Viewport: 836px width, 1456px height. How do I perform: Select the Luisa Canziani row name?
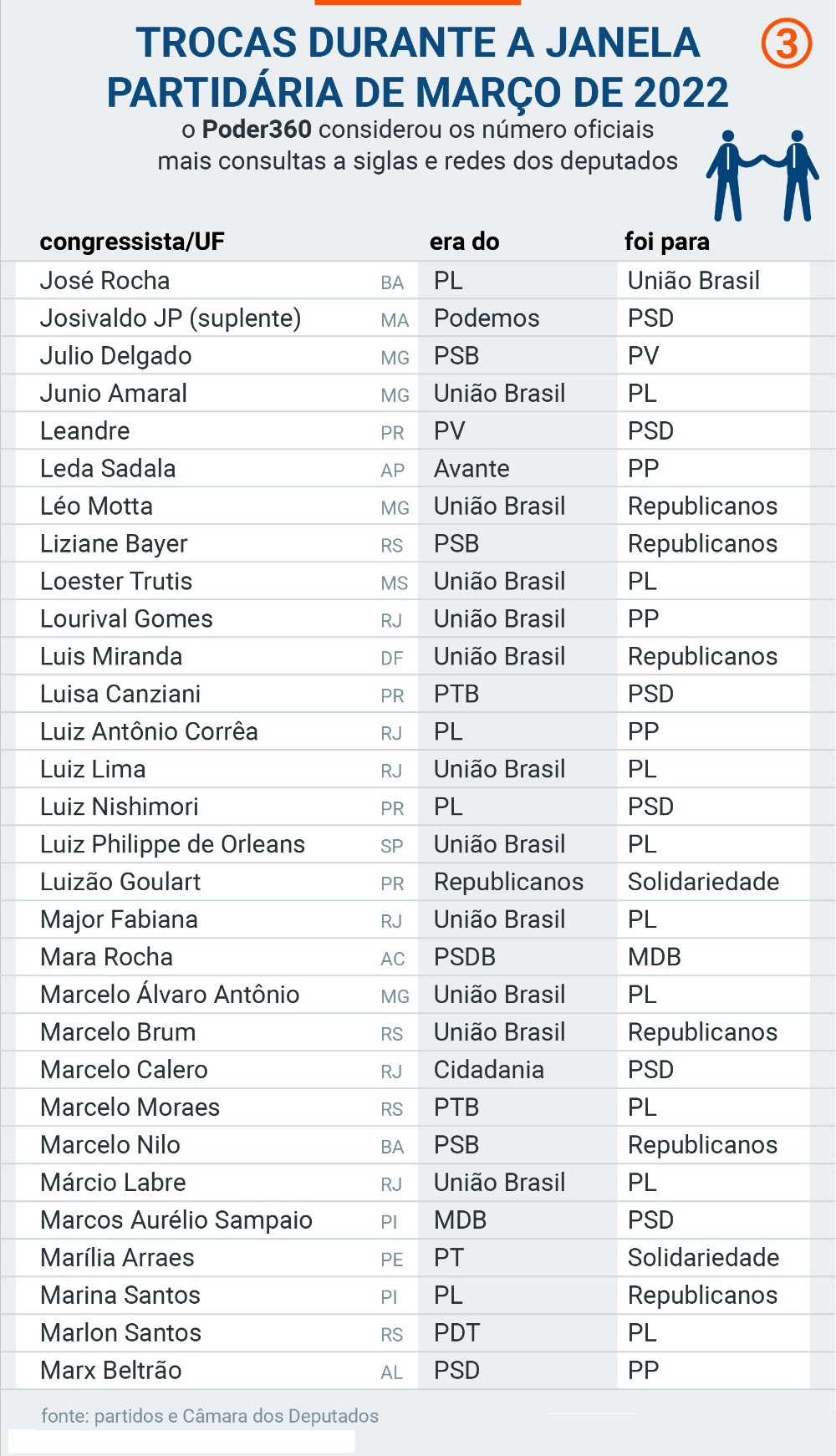(x=120, y=695)
